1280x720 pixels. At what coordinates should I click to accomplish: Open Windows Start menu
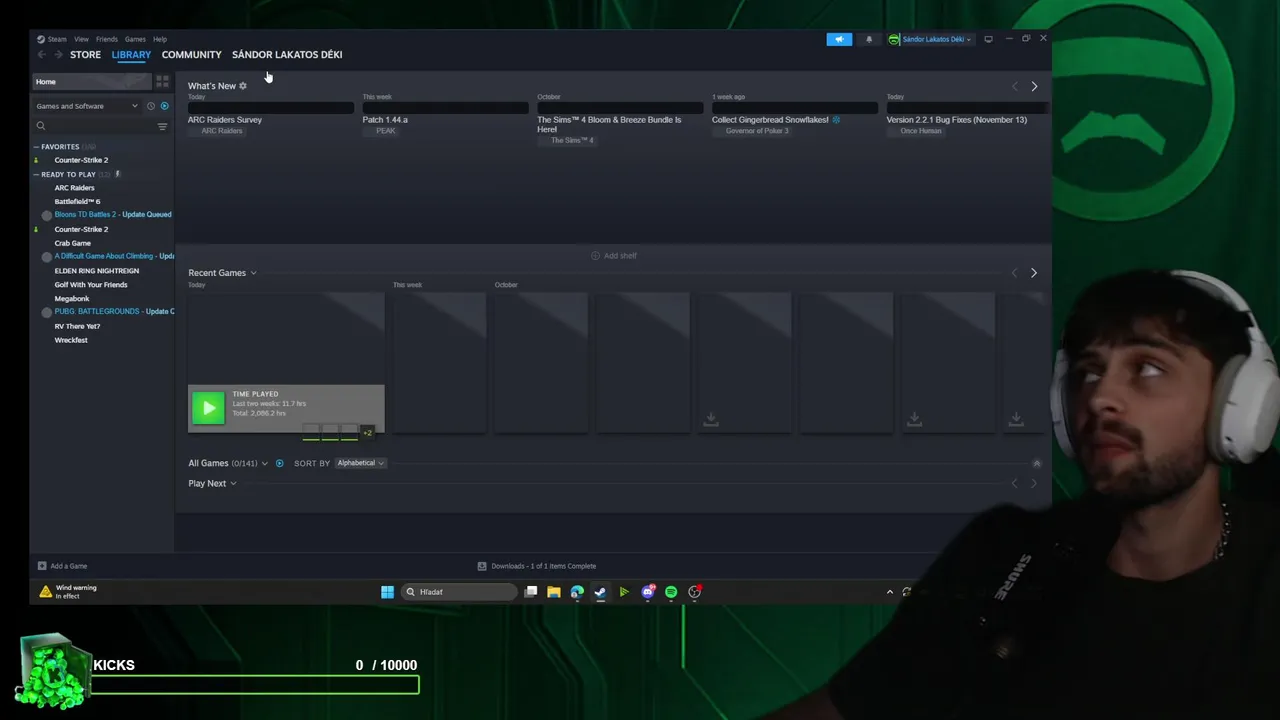387,592
